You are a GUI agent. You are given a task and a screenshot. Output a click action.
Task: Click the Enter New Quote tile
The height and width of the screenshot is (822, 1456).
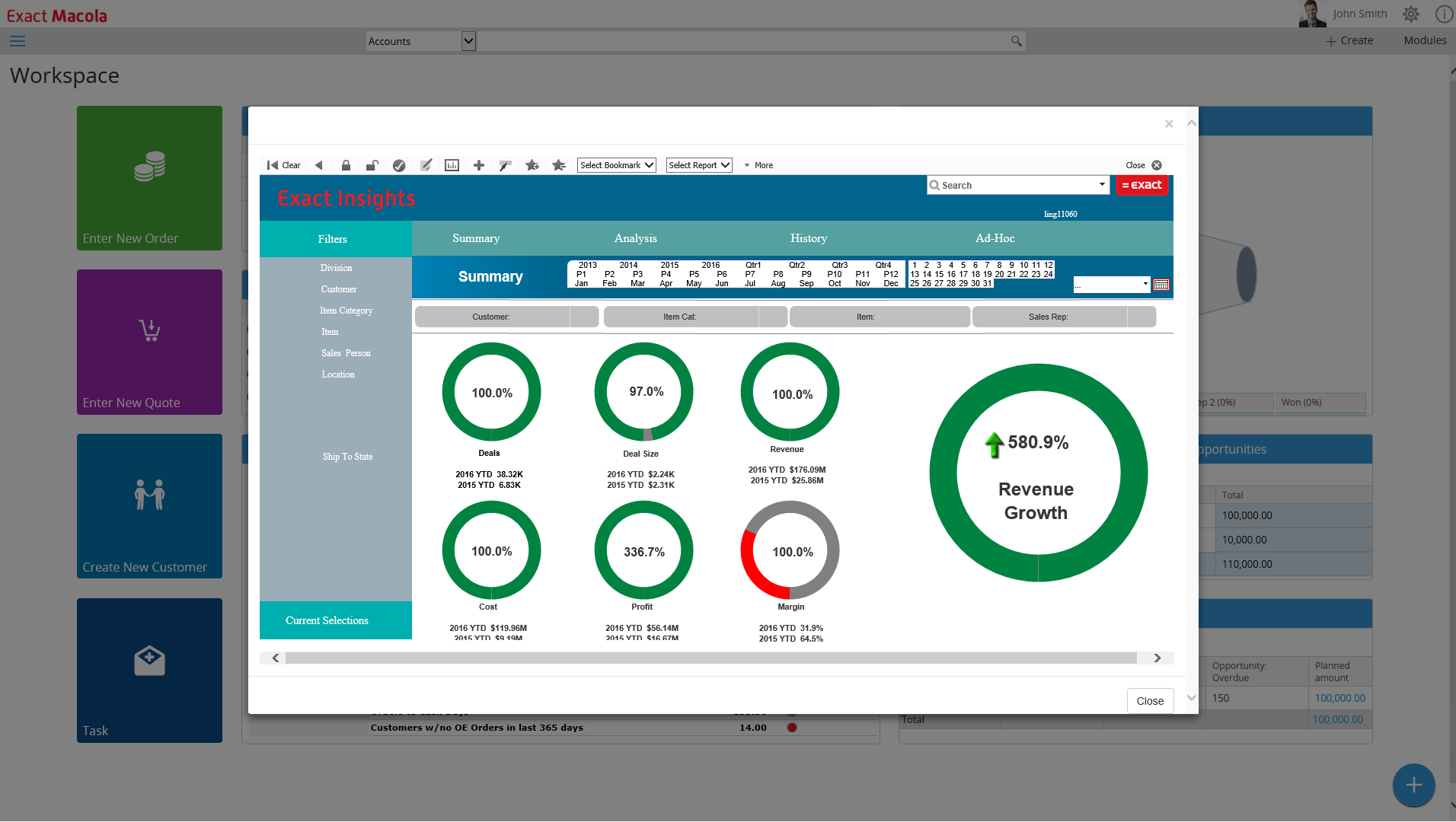pyautogui.click(x=149, y=342)
